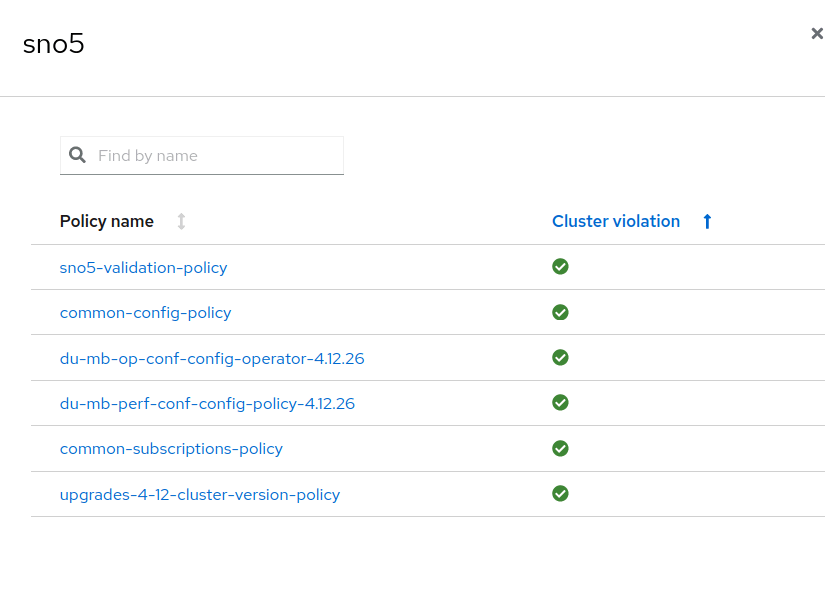Click status icon for du-mb-op-conf-config-operator row
Image resolution: width=825 pixels, height=599 pixels.
(560, 357)
